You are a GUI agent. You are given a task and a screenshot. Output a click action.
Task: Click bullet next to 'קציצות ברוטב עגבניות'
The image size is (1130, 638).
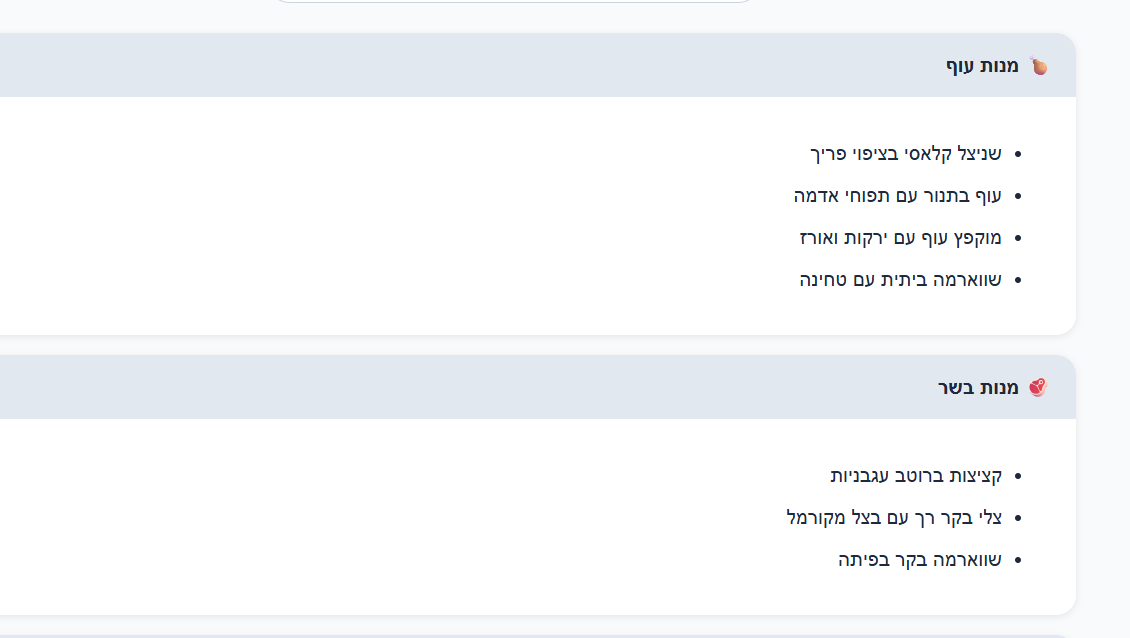click(1018, 476)
